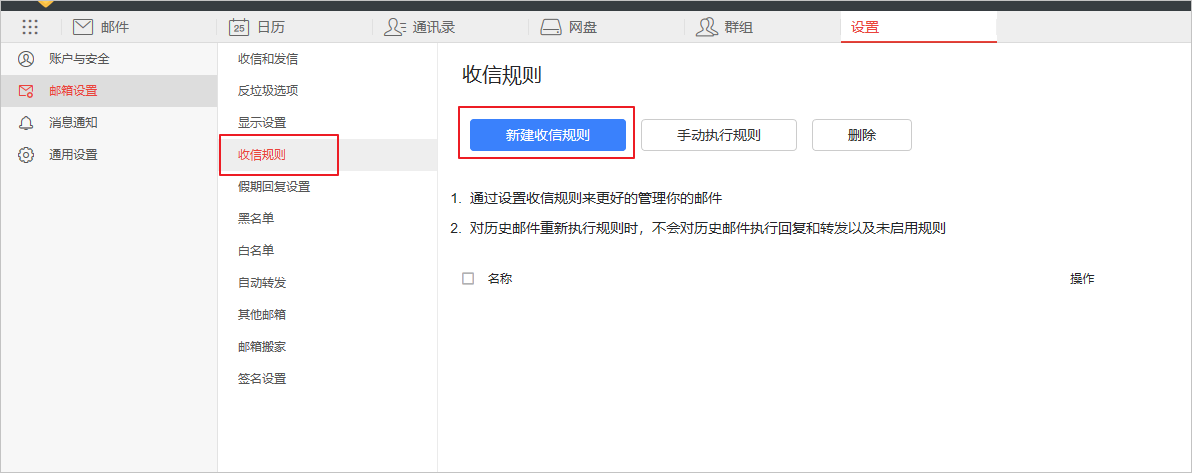Select 签名设置 in the submenu
The width and height of the screenshot is (1192, 473).
pyautogui.click(x=261, y=379)
